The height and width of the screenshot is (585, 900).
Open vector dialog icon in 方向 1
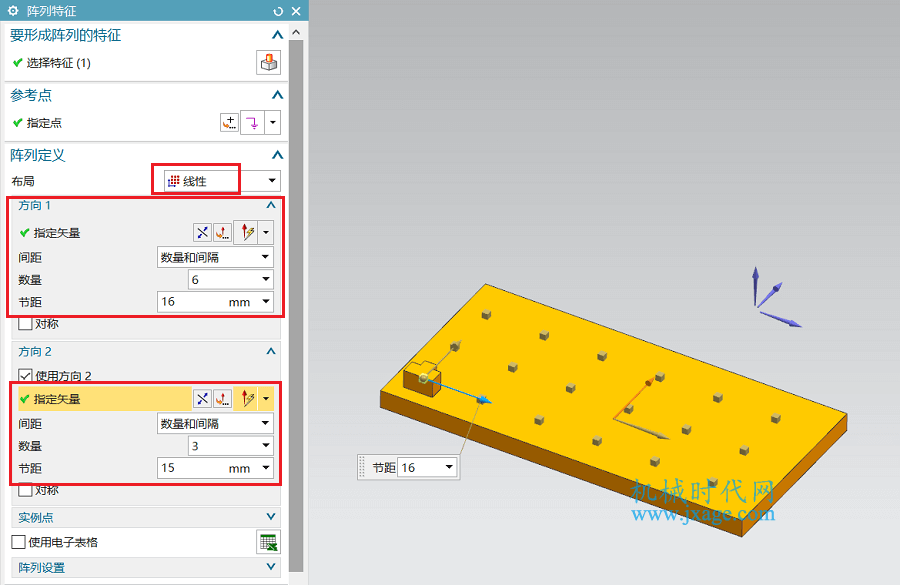pos(223,233)
